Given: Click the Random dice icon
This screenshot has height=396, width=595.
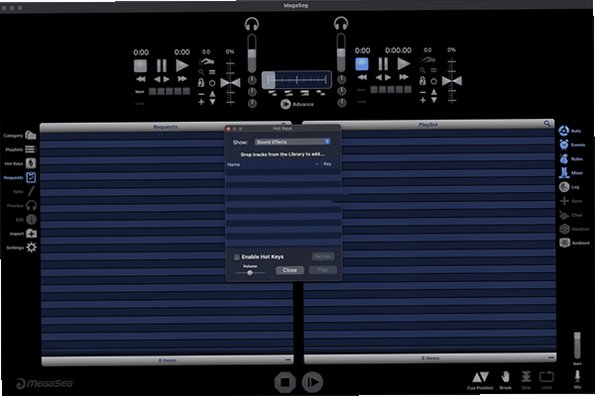Looking at the screenshot, I should pyautogui.click(x=565, y=229).
